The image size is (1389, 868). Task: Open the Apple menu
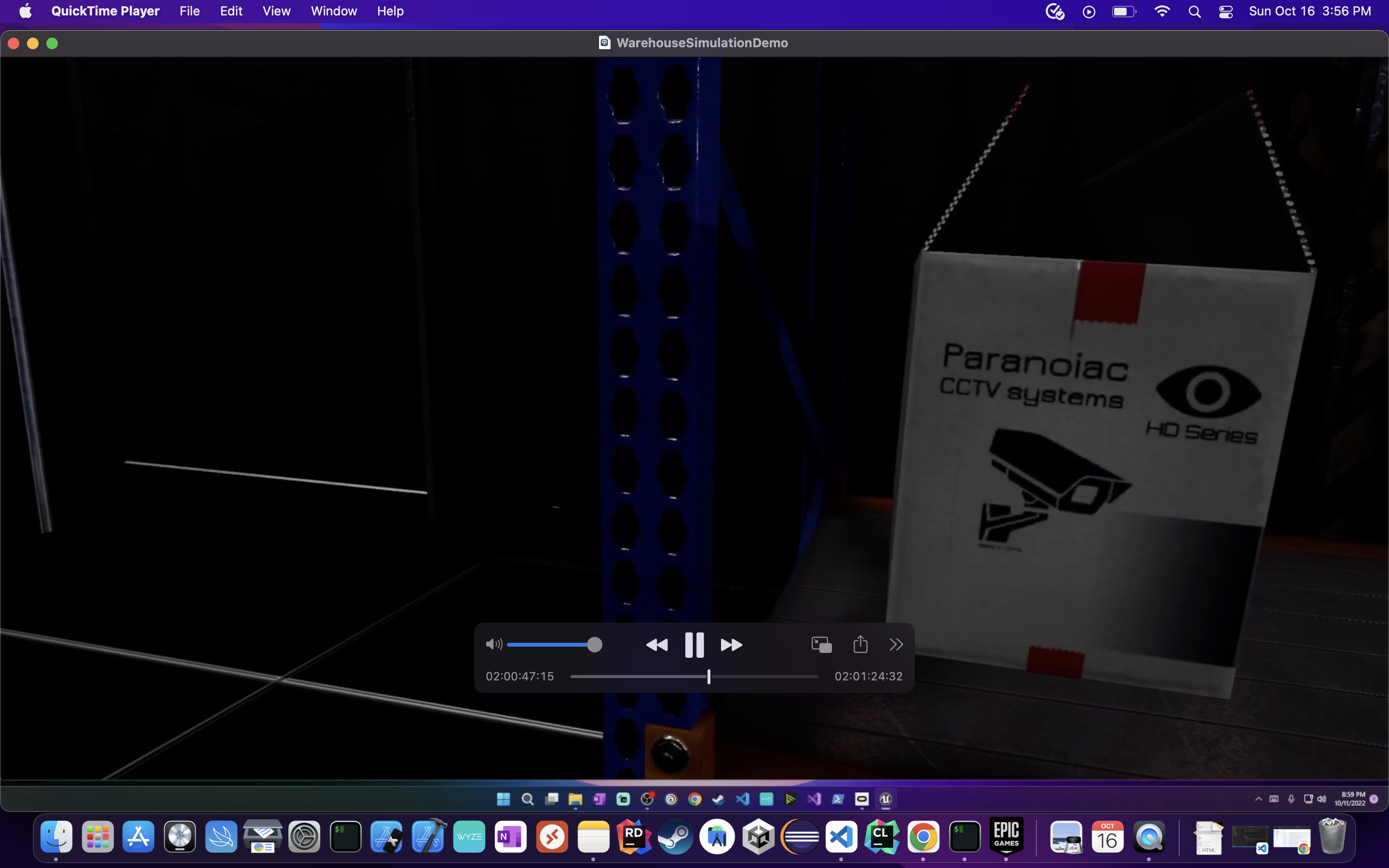click(x=26, y=11)
